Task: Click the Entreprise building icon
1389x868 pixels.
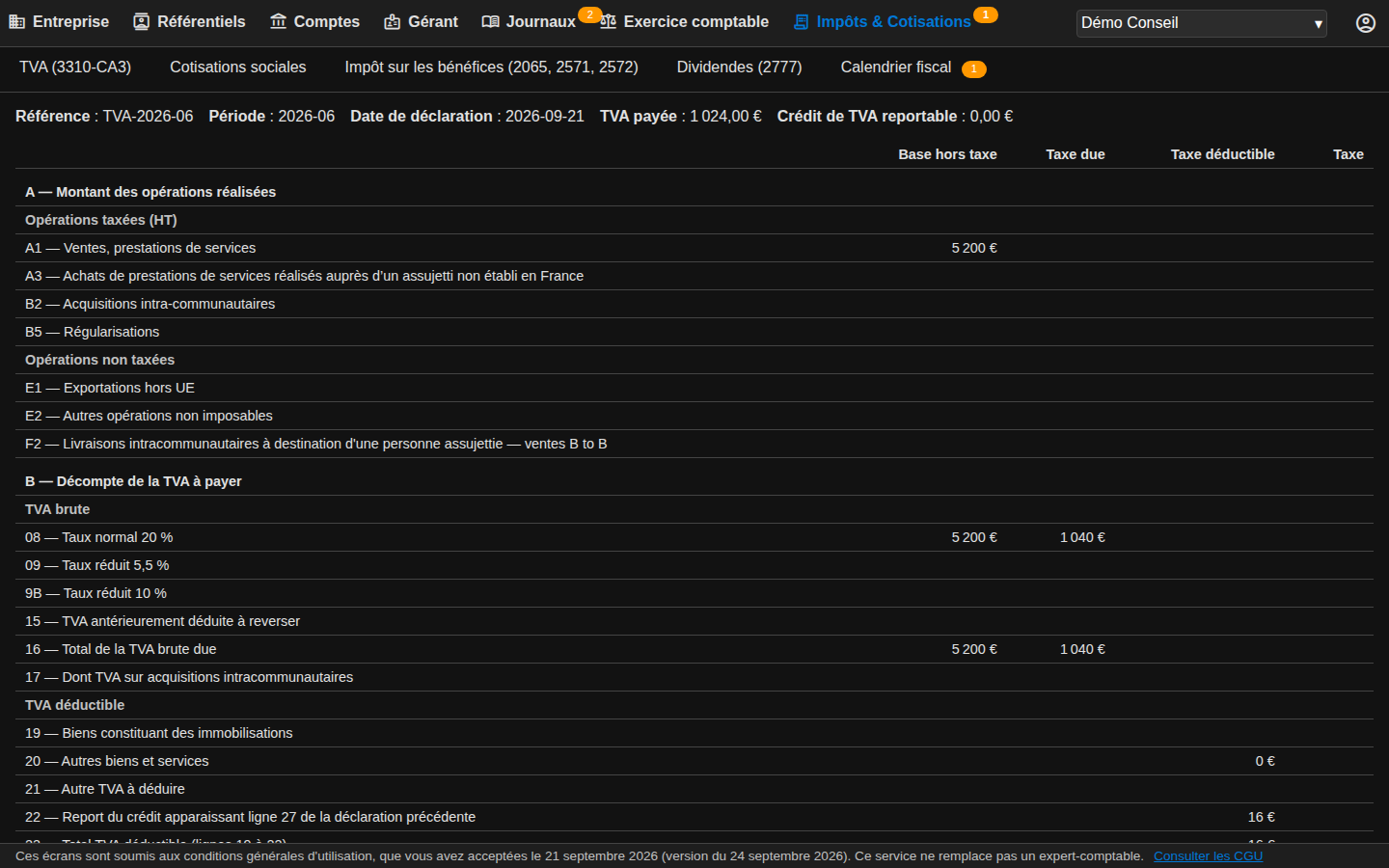Action: tap(16, 22)
